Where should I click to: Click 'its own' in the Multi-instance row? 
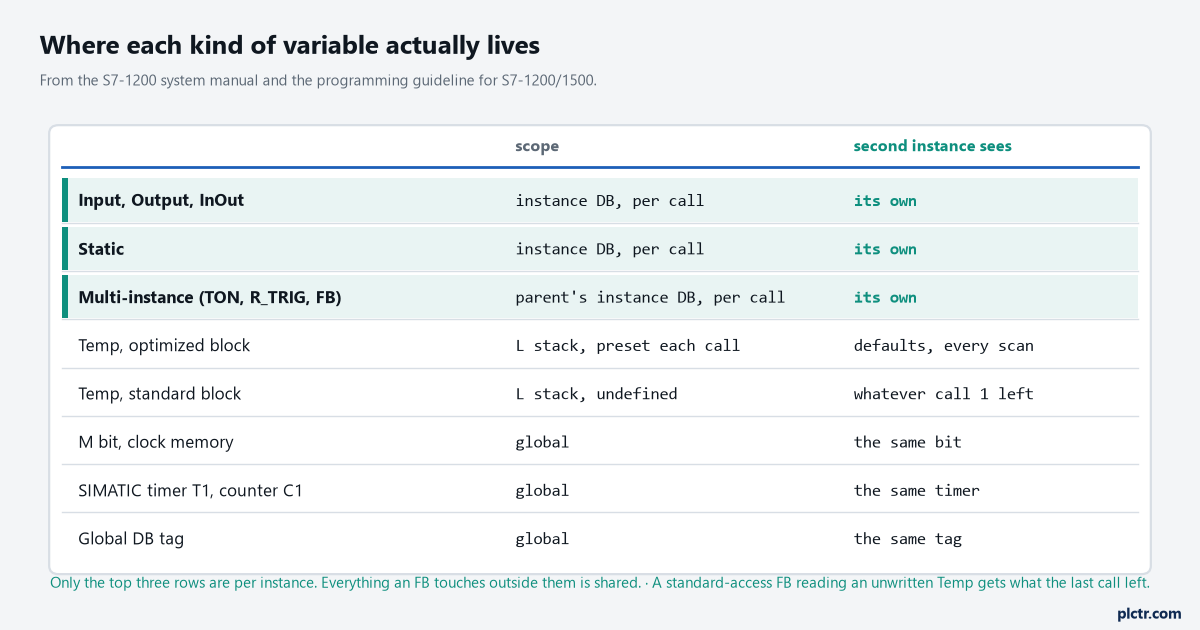pos(885,297)
